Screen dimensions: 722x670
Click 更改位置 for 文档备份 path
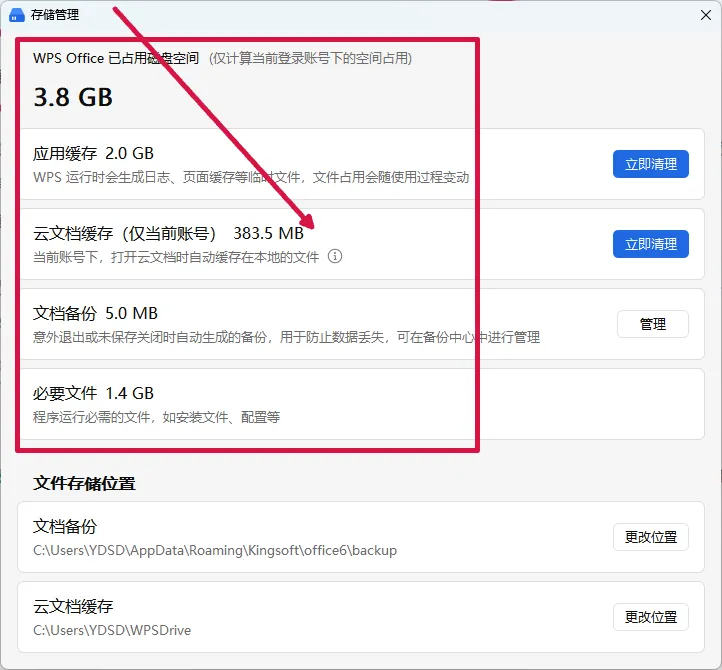pyautogui.click(x=651, y=537)
